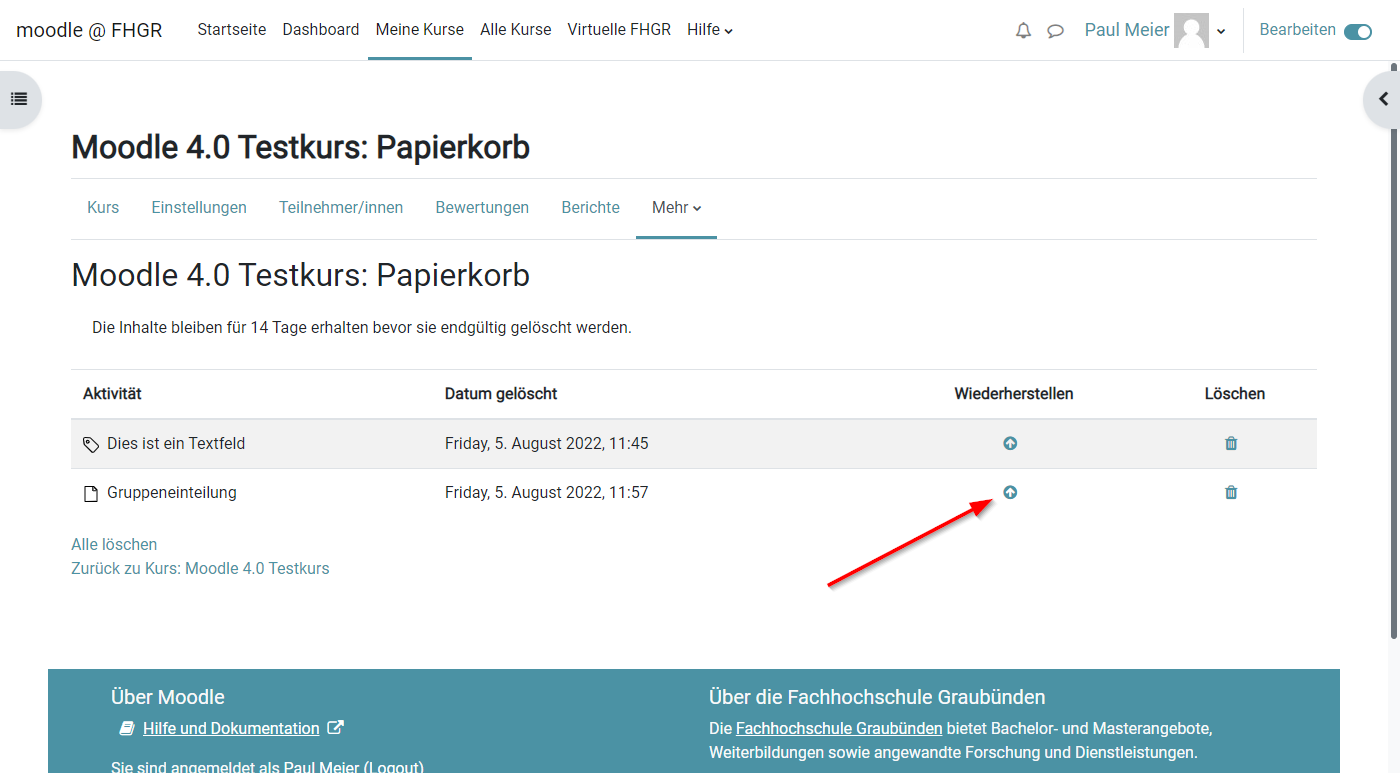Viewport: 1400px width, 773px height.
Task: Open the course index list icon
Action: pos(18,99)
